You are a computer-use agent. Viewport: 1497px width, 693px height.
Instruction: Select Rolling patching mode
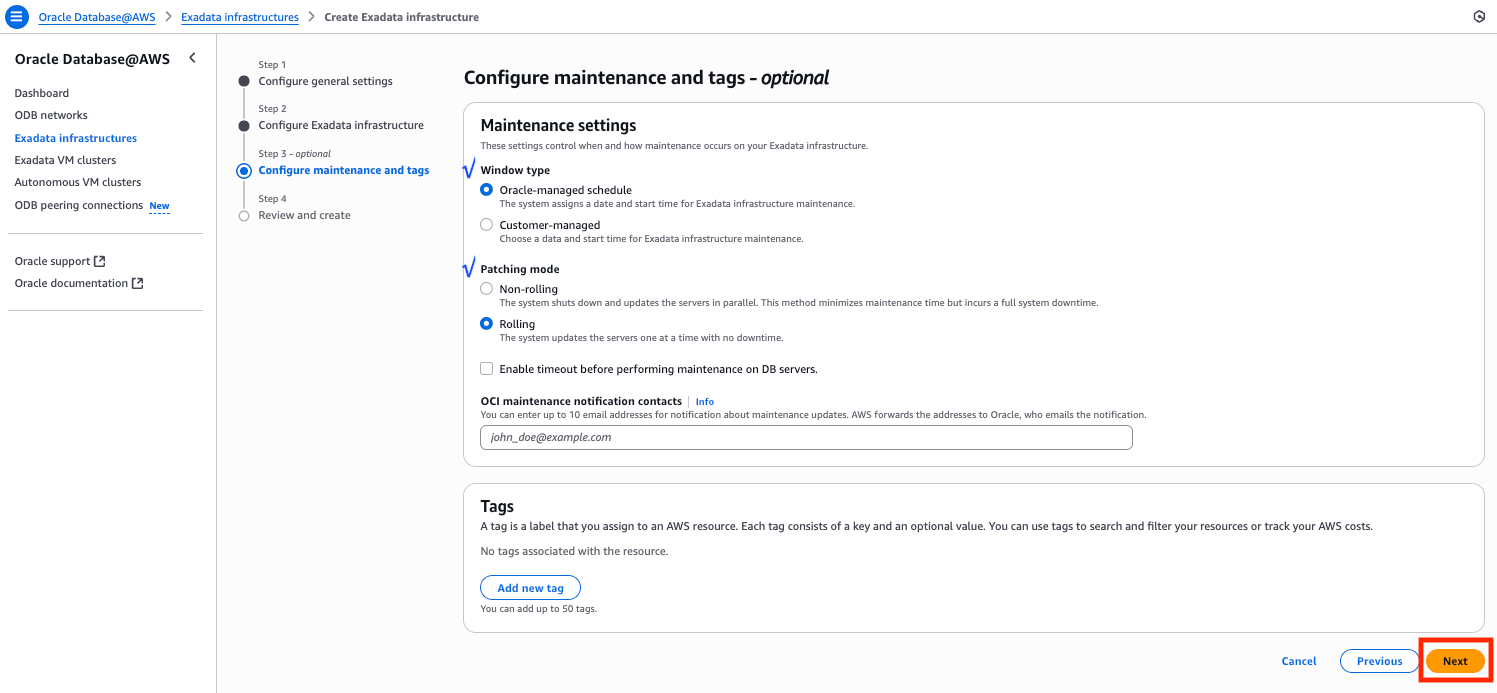(x=487, y=324)
